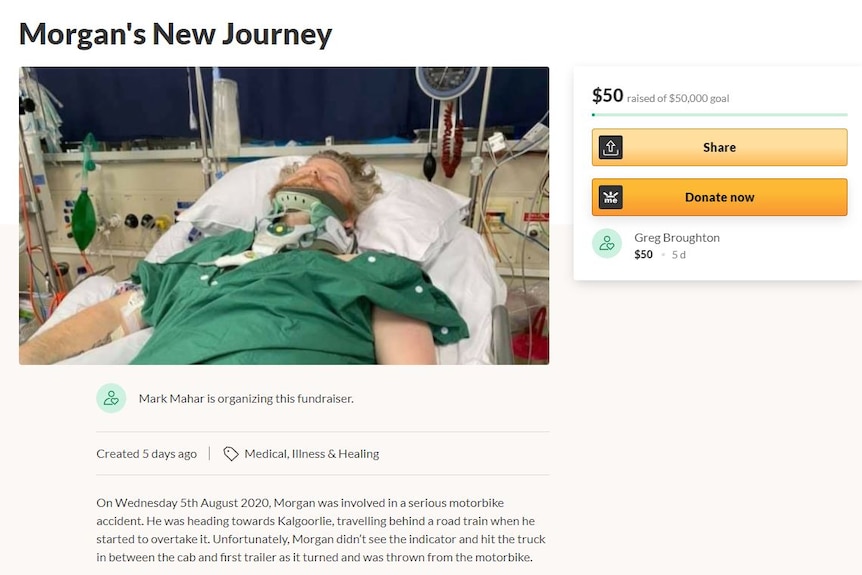This screenshot has height=575, width=862.
Task: Click the story paragraph about the accident
Action: coord(322,530)
